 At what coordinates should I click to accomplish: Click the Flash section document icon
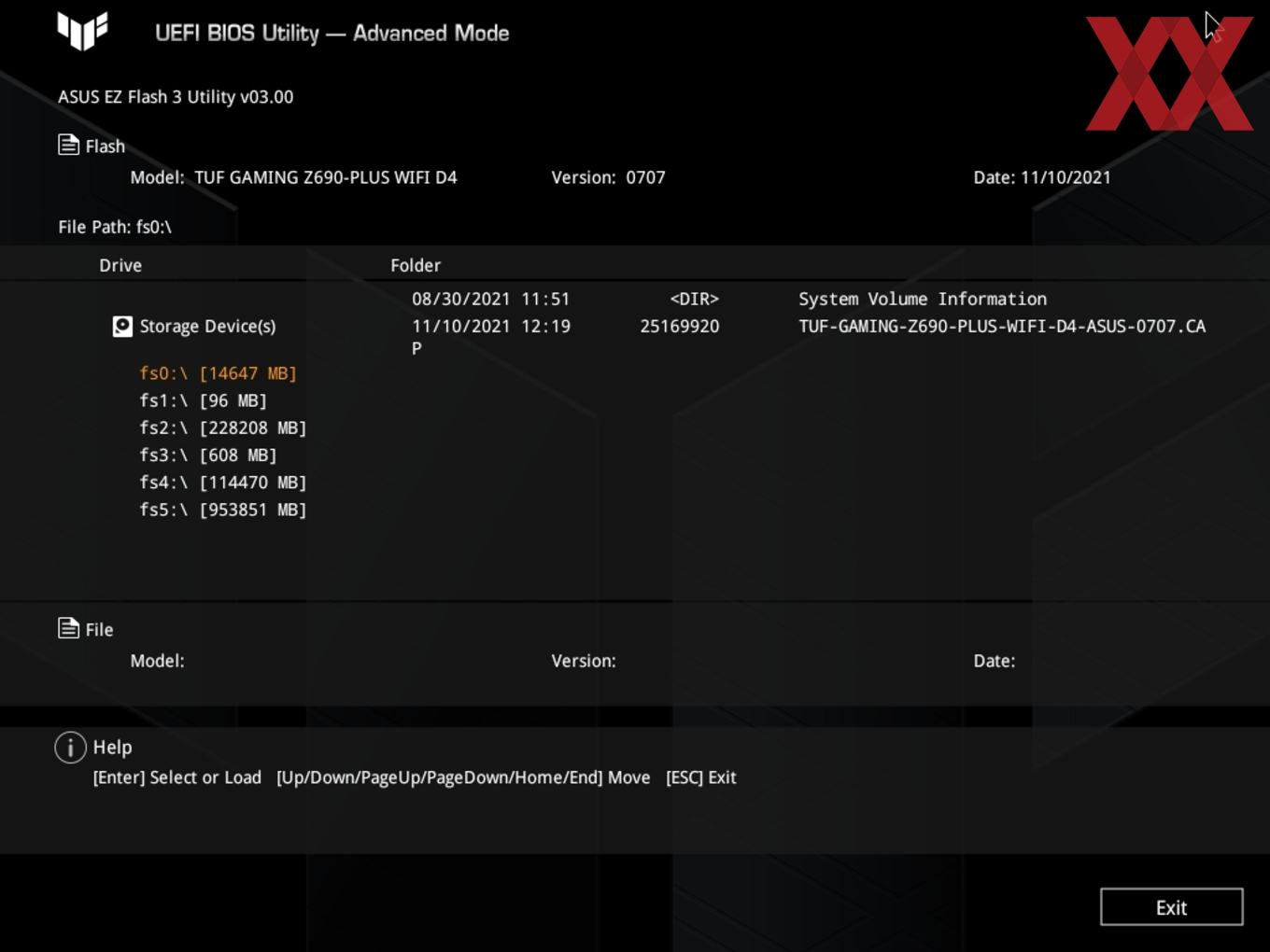point(68,145)
